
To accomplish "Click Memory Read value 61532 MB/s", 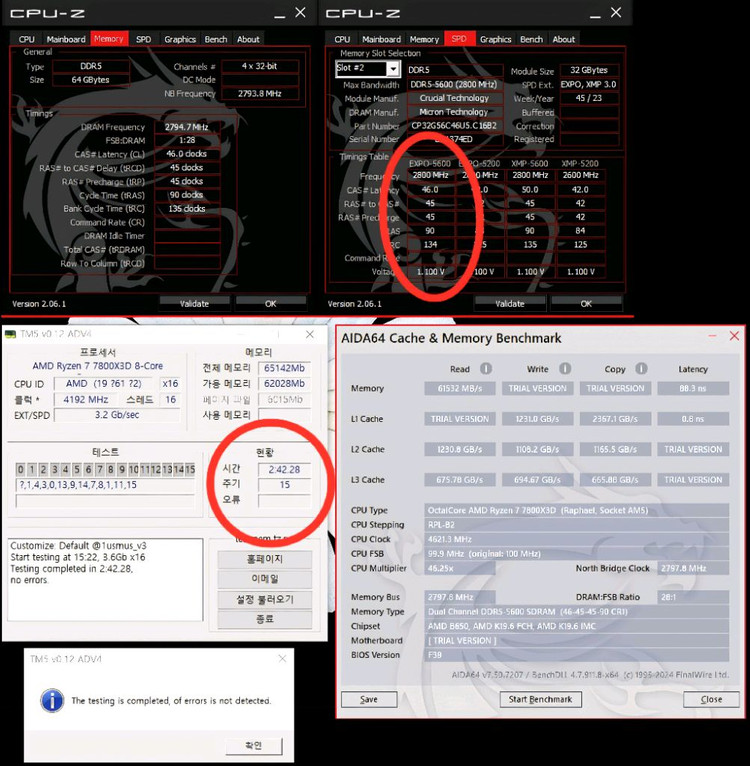I will pos(460,388).
